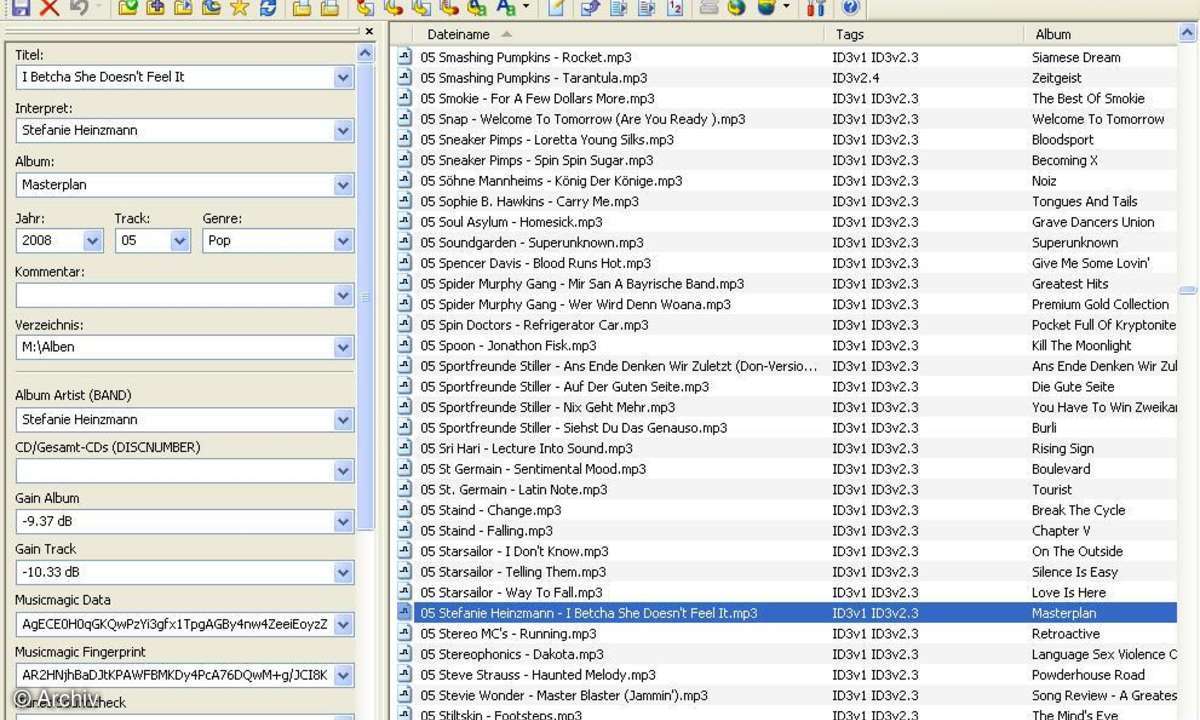Expand the Gain Album dropdown
1200x720 pixels.
343,522
